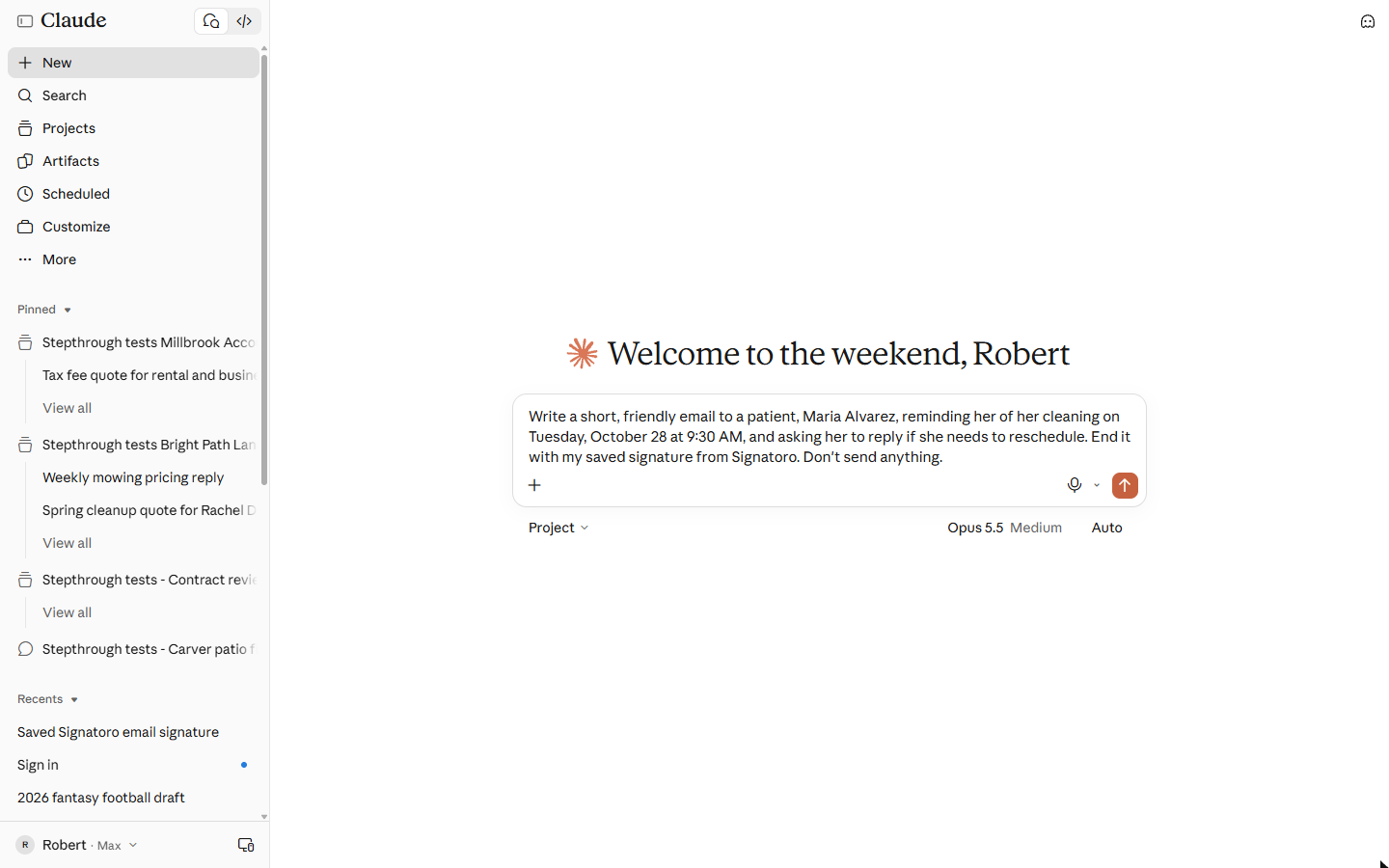Click the sidebar vertical scrollbar
Image resolution: width=1389 pixels, height=868 pixels.
(264, 270)
